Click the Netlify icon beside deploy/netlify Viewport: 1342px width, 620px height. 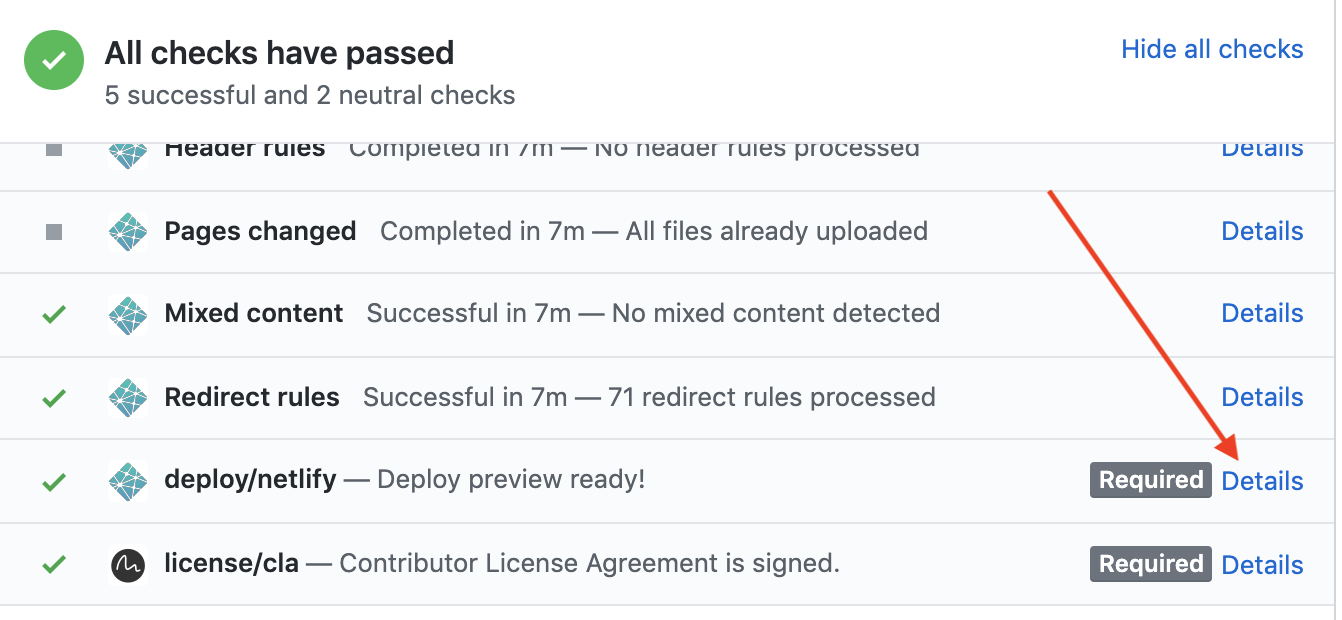pyautogui.click(x=127, y=481)
